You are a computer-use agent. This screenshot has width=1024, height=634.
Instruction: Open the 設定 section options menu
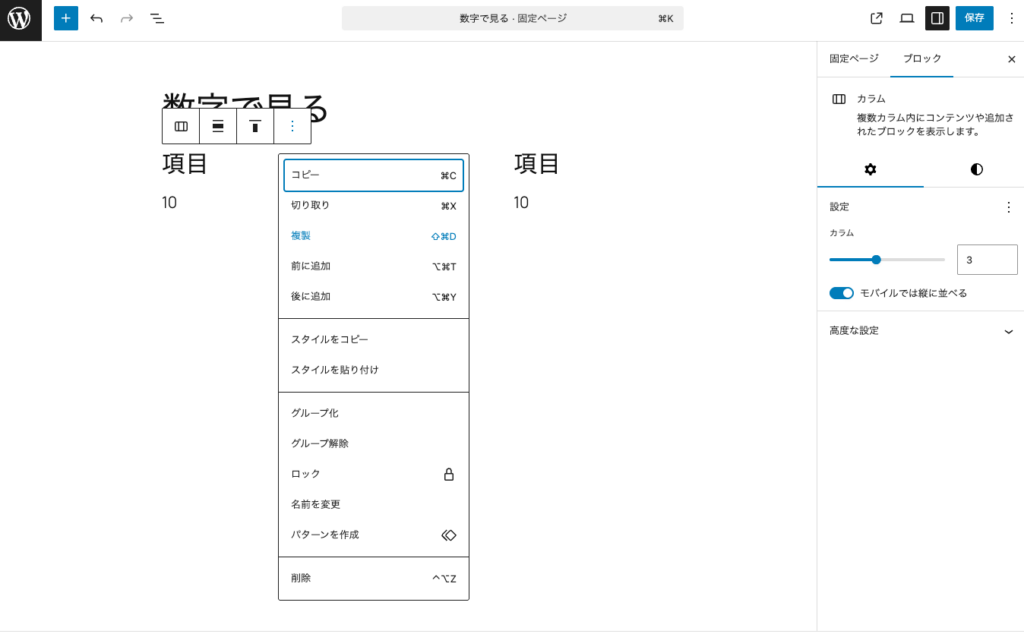1009,207
